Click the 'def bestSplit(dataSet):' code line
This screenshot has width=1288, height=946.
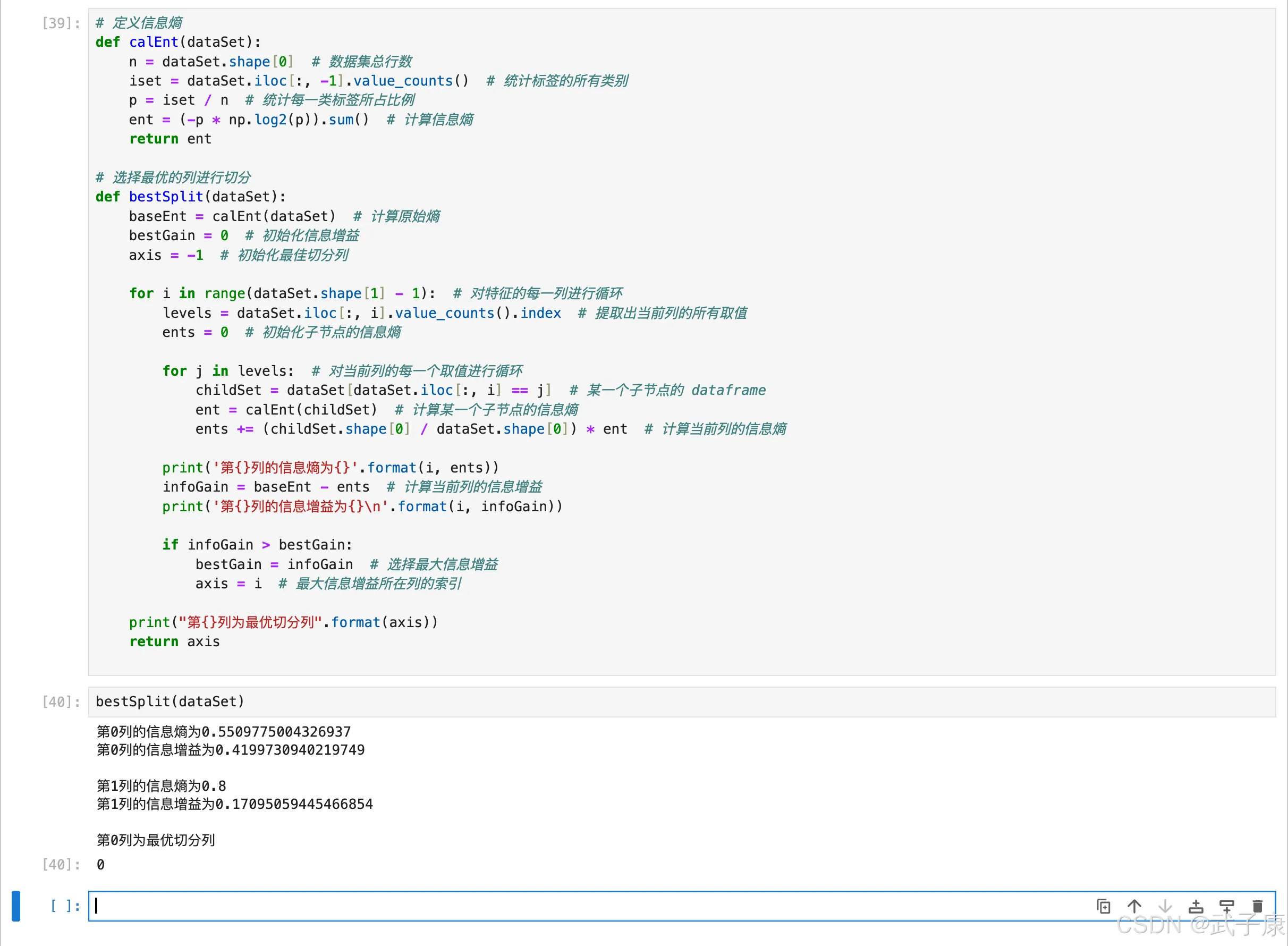pyautogui.click(x=191, y=197)
